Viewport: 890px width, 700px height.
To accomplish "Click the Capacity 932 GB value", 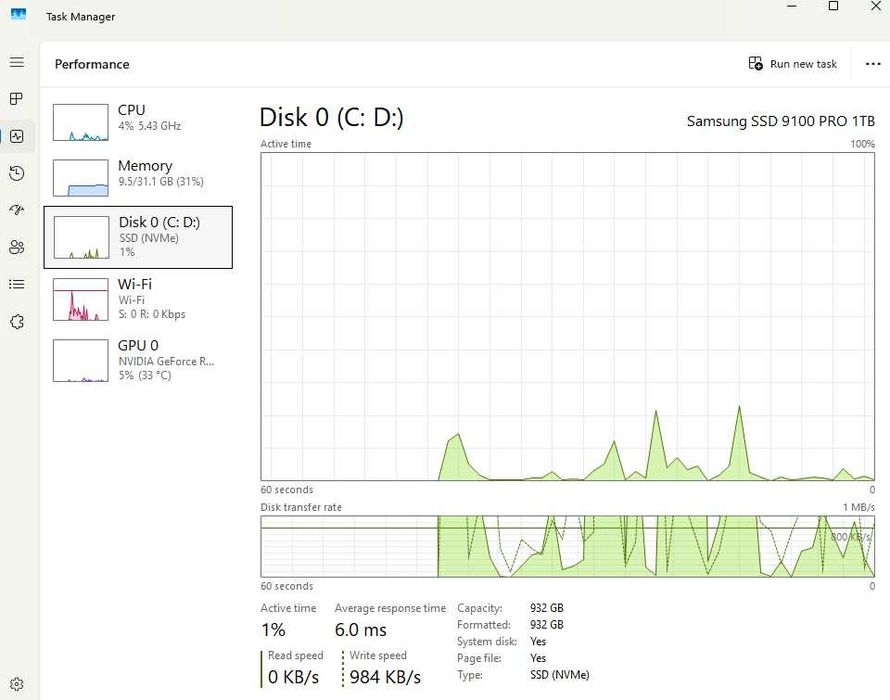I will click(x=547, y=608).
